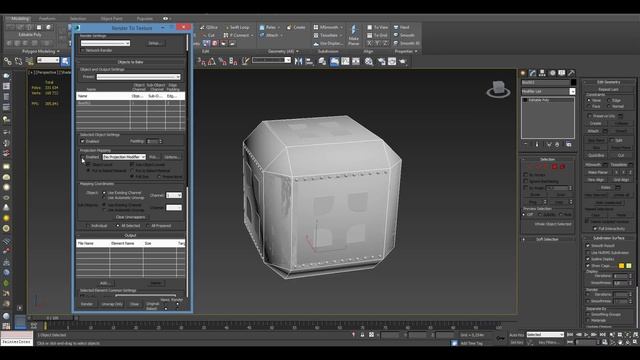Viewport: 640px width, 360px height.
Task: Select the All Prepared radio button
Action: (148, 226)
